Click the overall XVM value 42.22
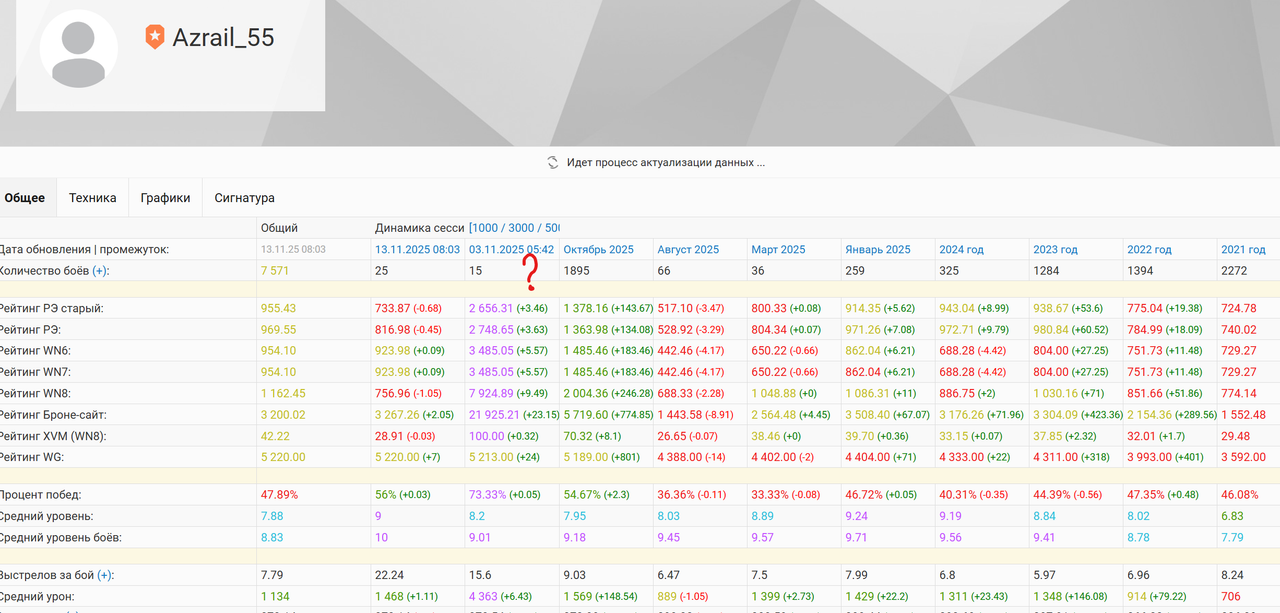Screen dimensions: 1280x613 pos(276,436)
